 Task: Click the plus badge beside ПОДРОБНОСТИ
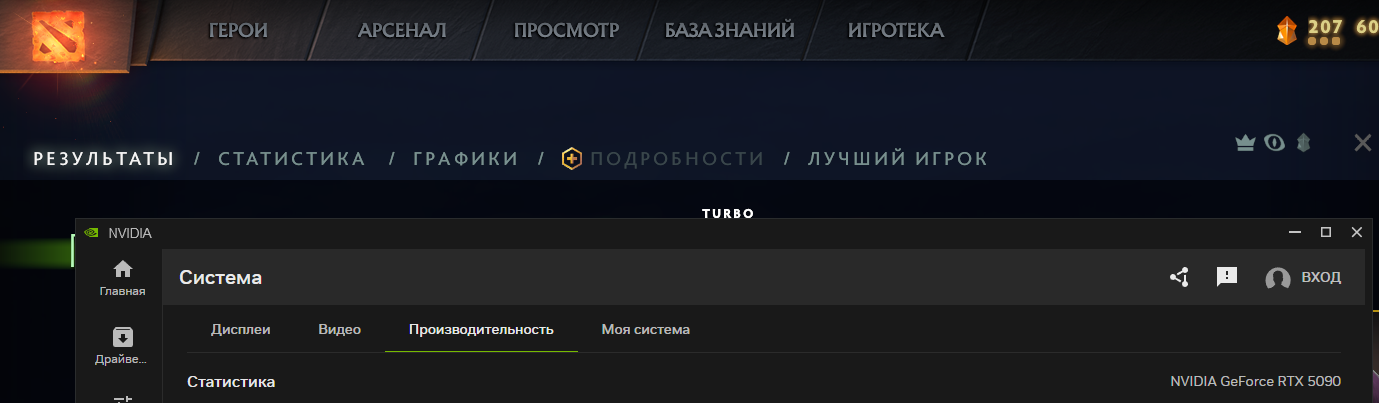572,158
